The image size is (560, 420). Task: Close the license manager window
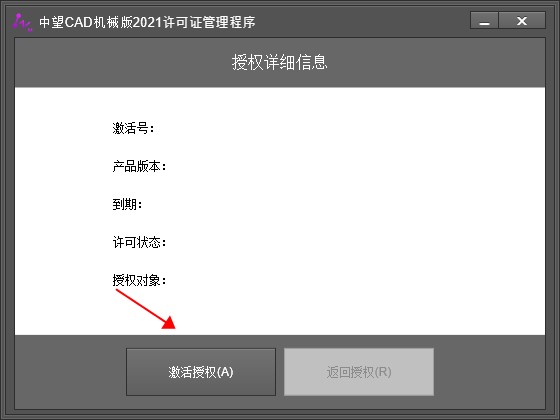coord(522,20)
